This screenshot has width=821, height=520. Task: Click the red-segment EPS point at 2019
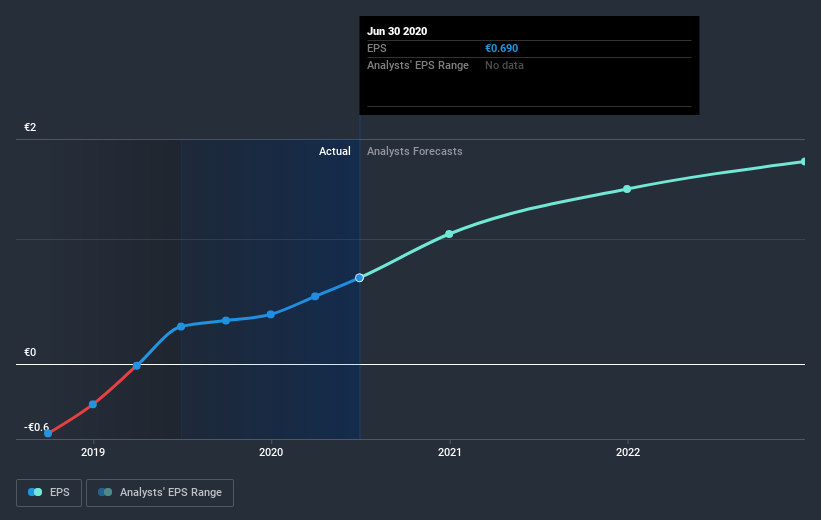93,404
